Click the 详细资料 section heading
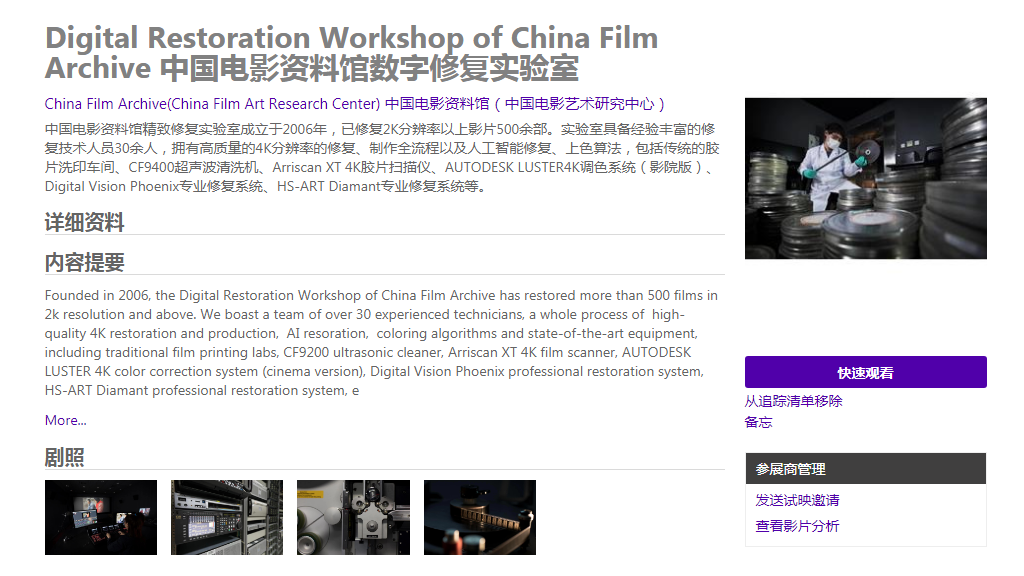This screenshot has width=1024, height=576. pyautogui.click(x=84, y=222)
